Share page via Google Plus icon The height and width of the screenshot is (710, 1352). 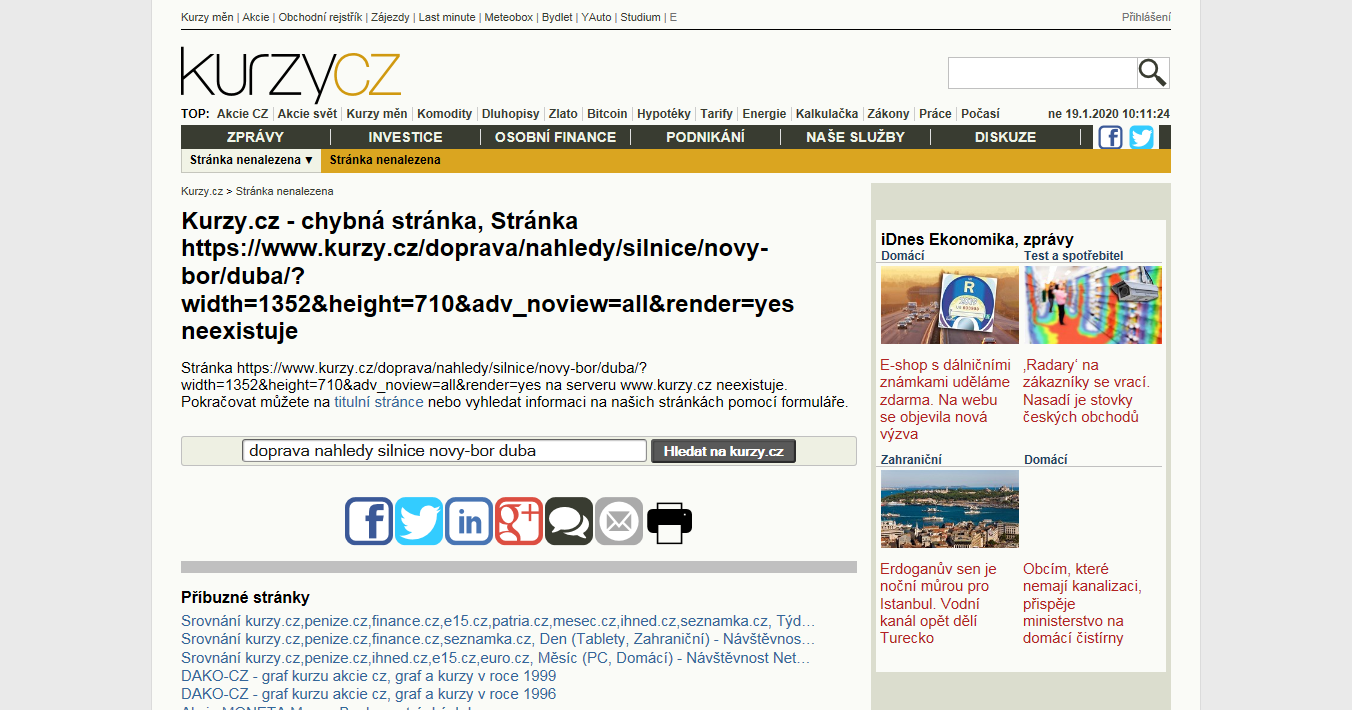point(519,521)
